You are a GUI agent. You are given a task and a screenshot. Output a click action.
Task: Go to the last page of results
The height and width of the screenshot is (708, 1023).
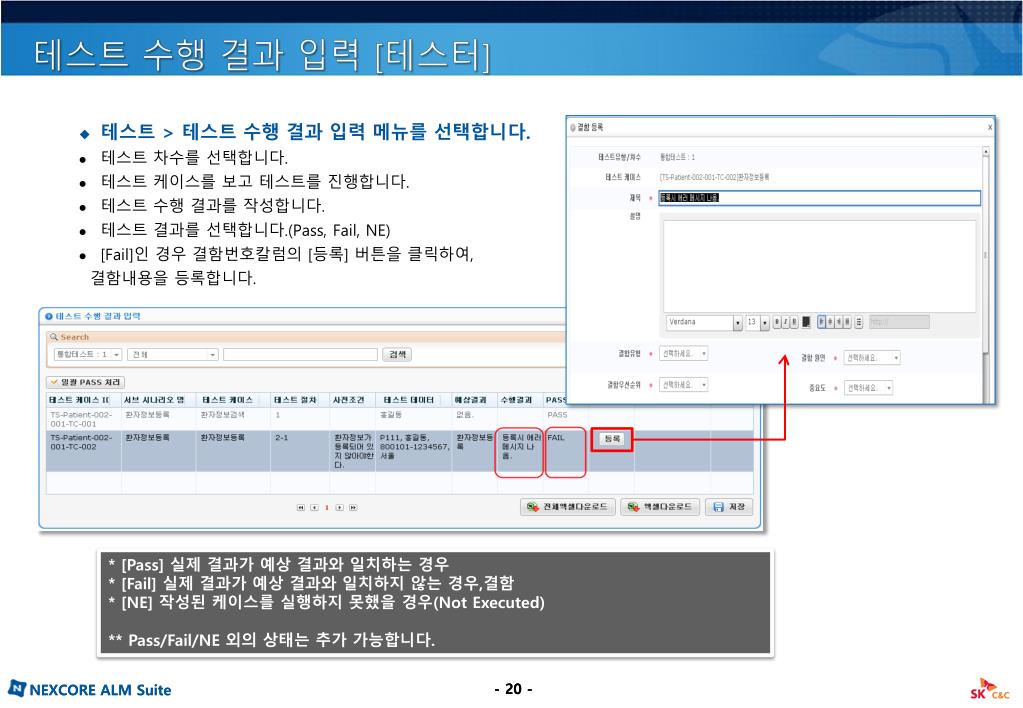[x=352, y=507]
